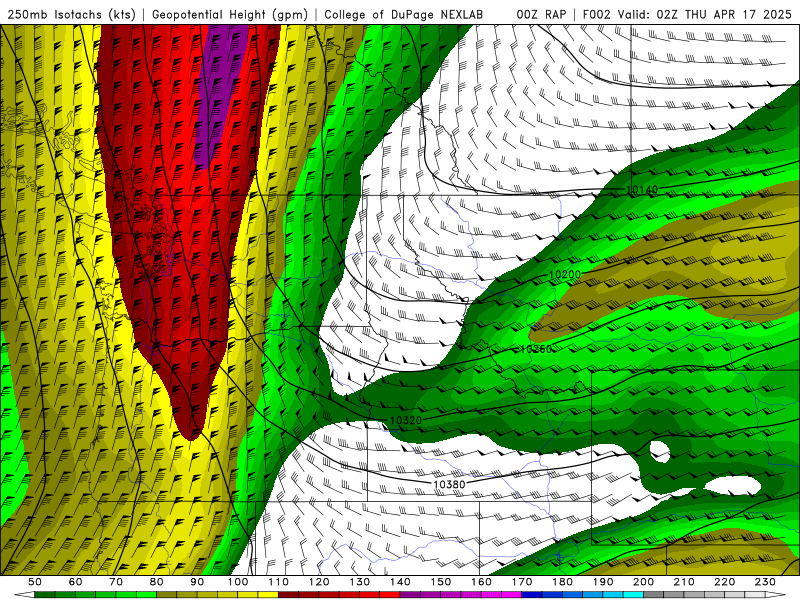
Task: Select the 90 legend value
Action: pyautogui.click(x=197, y=582)
